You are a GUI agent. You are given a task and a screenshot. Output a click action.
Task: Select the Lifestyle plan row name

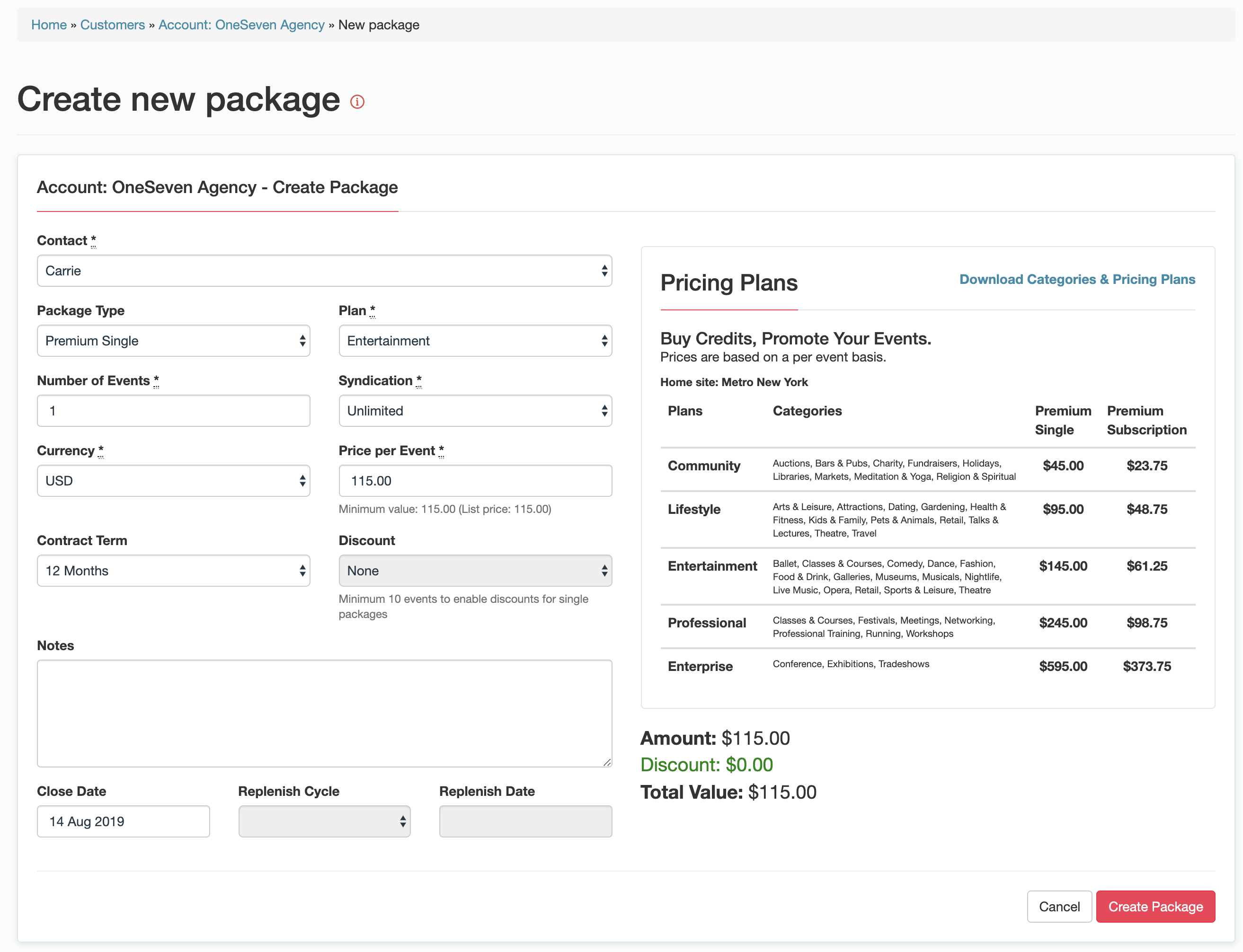click(694, 510)
